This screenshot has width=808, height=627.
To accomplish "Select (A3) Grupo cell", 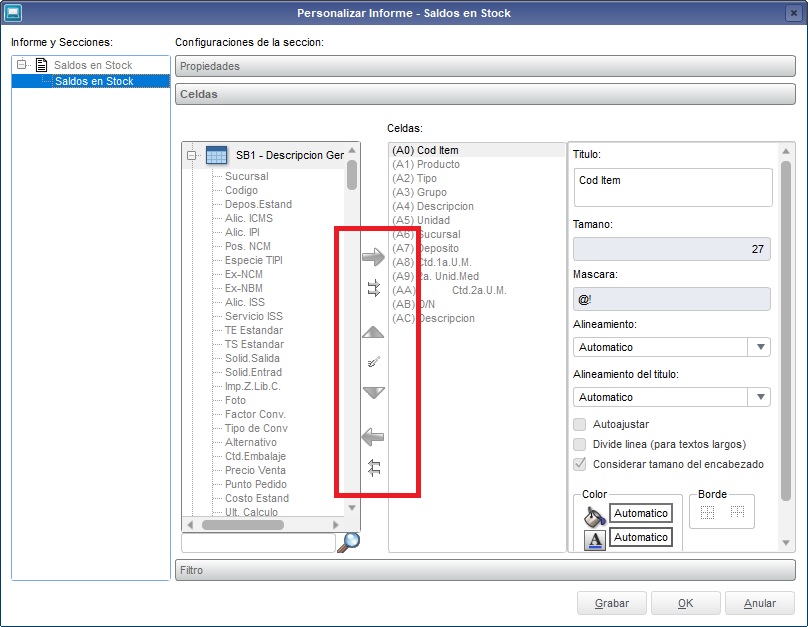I will (419, 192).
